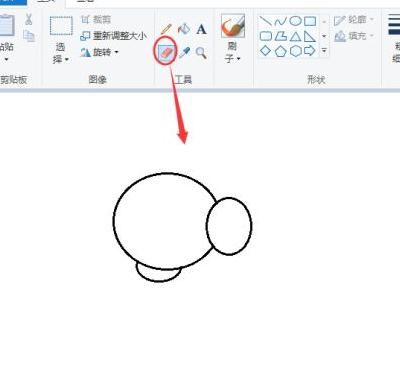400x373 pixels.
Task: Open the Select dropdown arrow
Action: tap(61, 53)
